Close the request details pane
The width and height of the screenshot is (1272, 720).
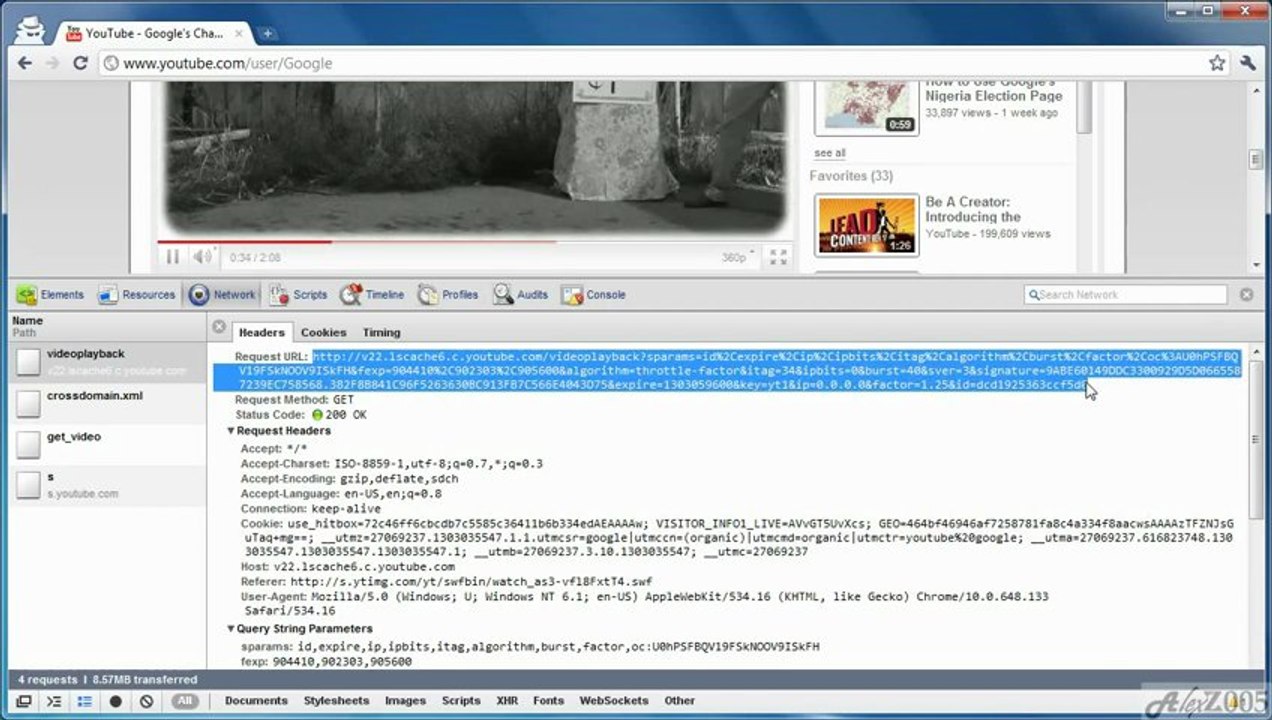pyautogui.click(x=219, y=326)
